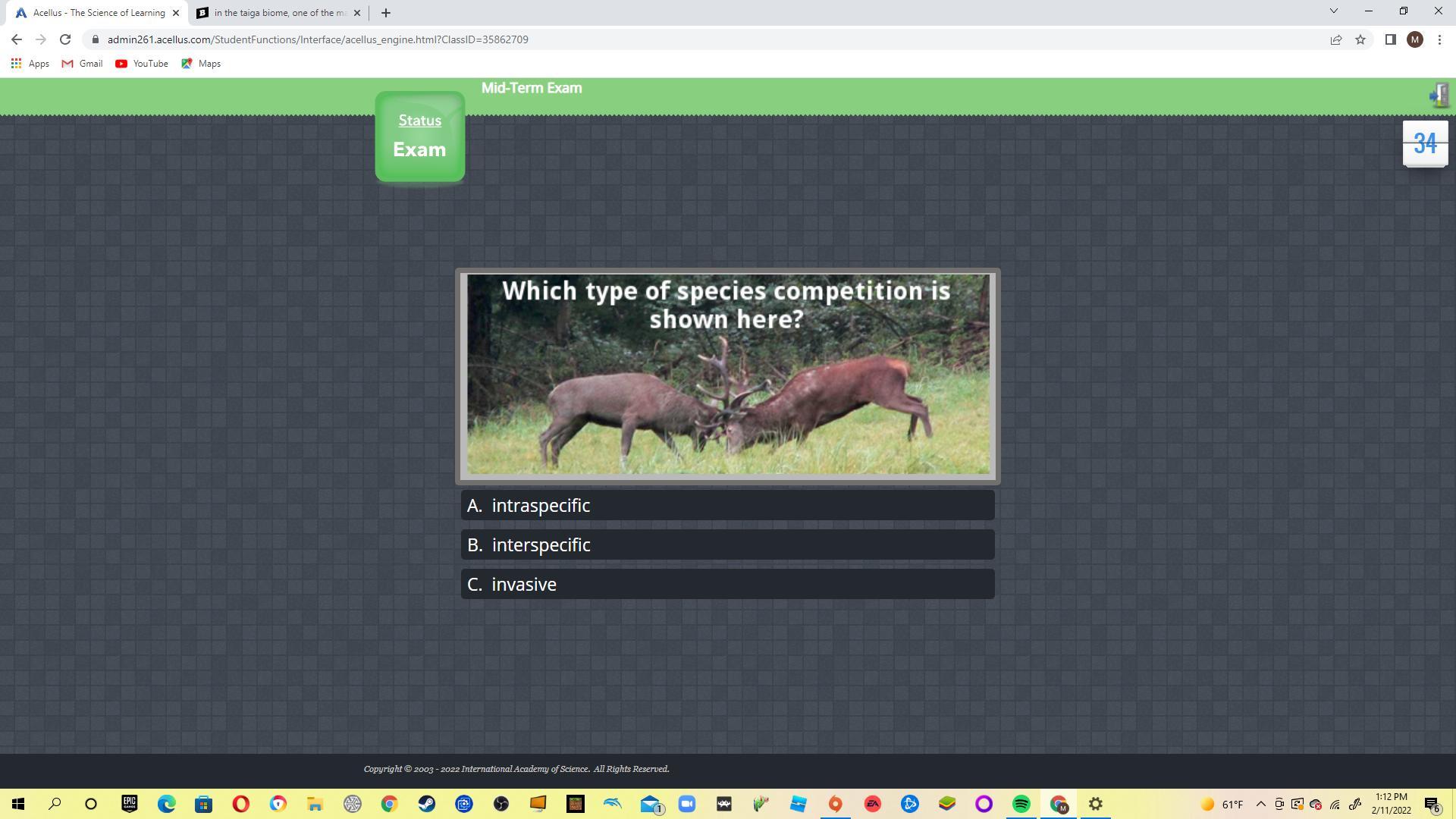Expand the Chrome three-dot menu

pyautogui.click(x=1439, y=39)
